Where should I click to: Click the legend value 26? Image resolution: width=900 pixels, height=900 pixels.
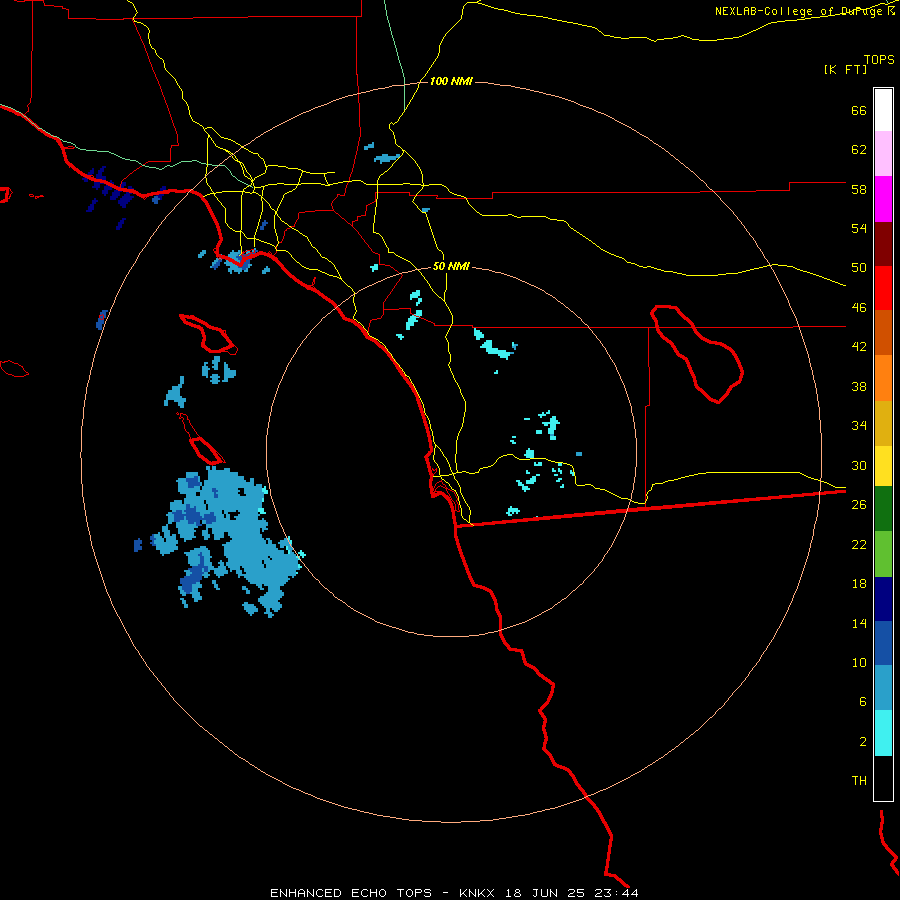click(x=859, y=505)
